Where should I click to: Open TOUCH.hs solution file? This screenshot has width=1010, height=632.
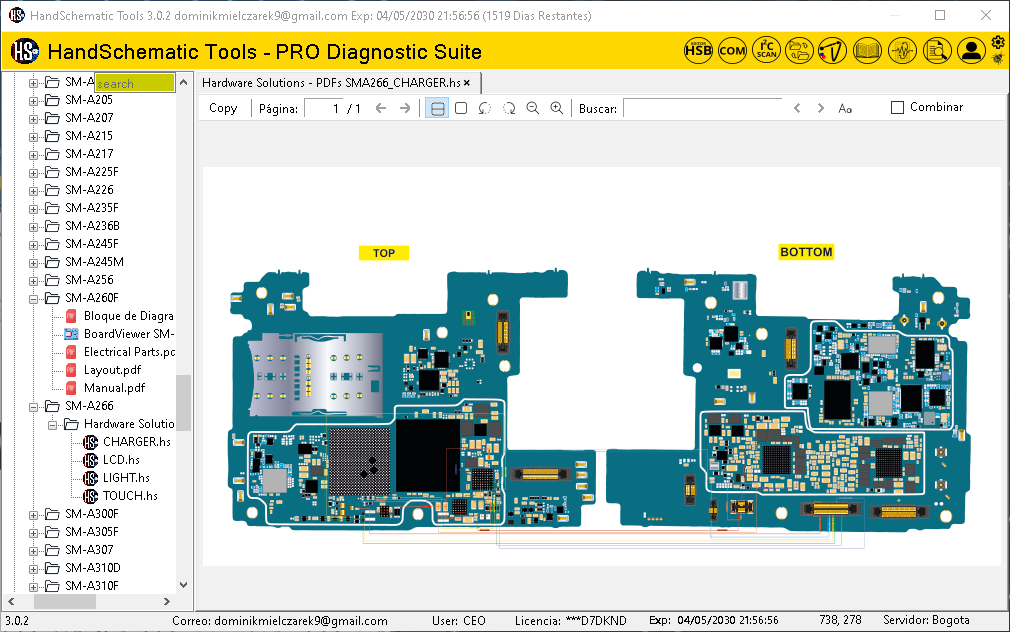pyautogui.click(x=130, y=495)
